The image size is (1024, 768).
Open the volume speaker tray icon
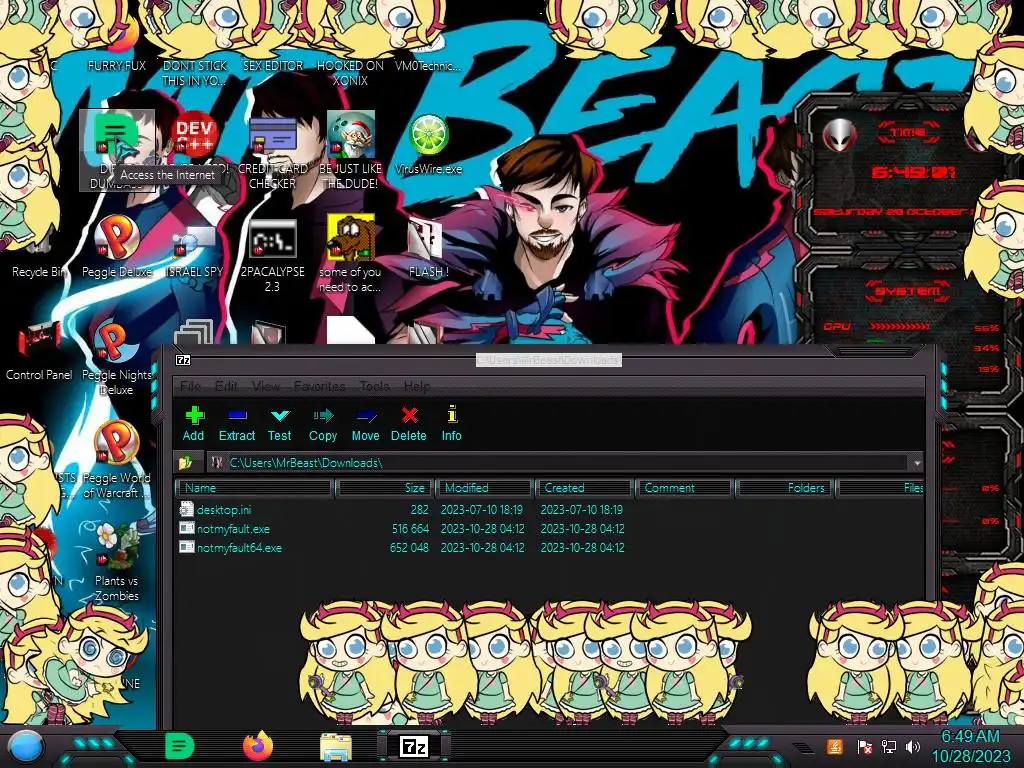(x=913, y=746)
